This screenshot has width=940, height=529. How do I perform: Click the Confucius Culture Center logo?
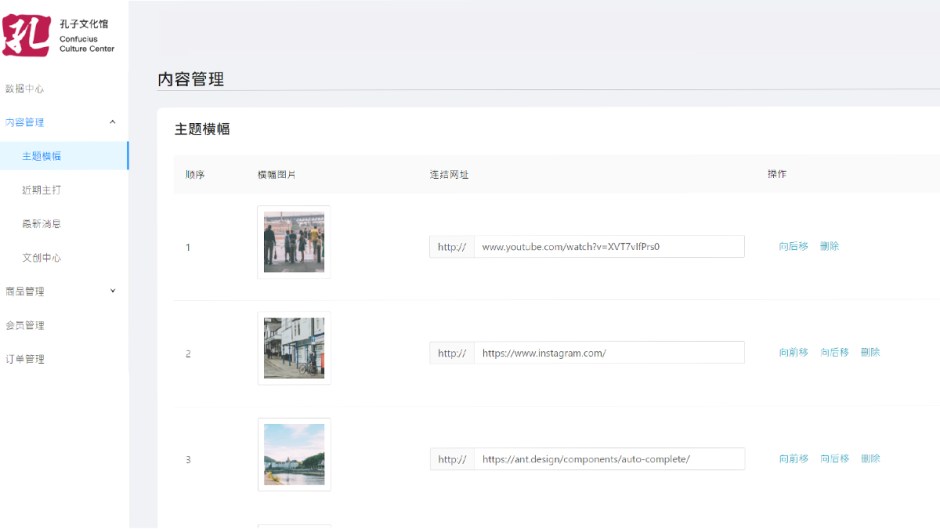tap(58, 35)
